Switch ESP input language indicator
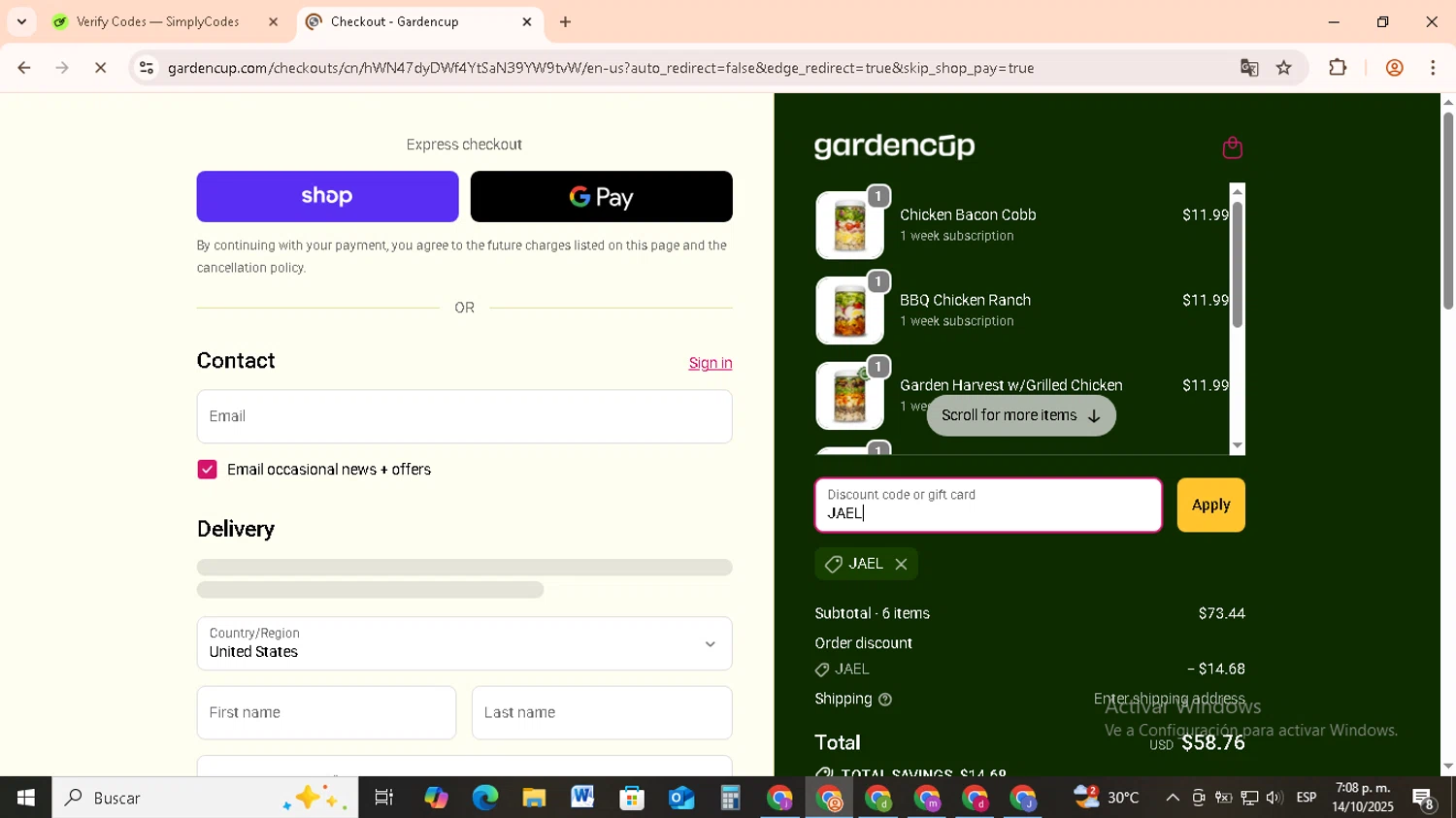 pyautogui.click(x=1307, y=798)
